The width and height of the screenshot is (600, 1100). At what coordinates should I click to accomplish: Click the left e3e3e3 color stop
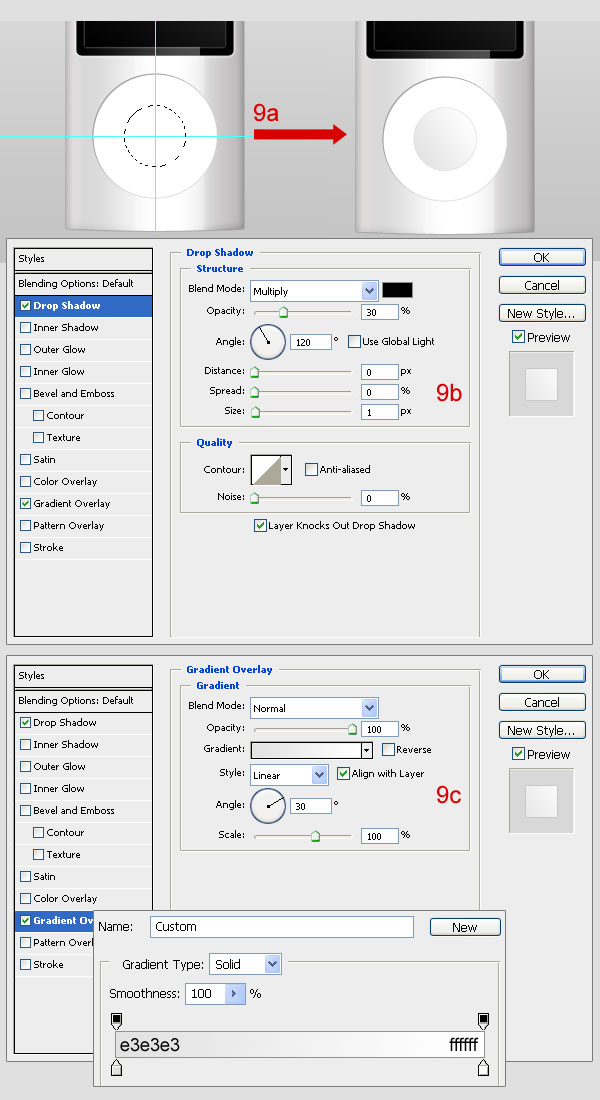point(116,1069)
